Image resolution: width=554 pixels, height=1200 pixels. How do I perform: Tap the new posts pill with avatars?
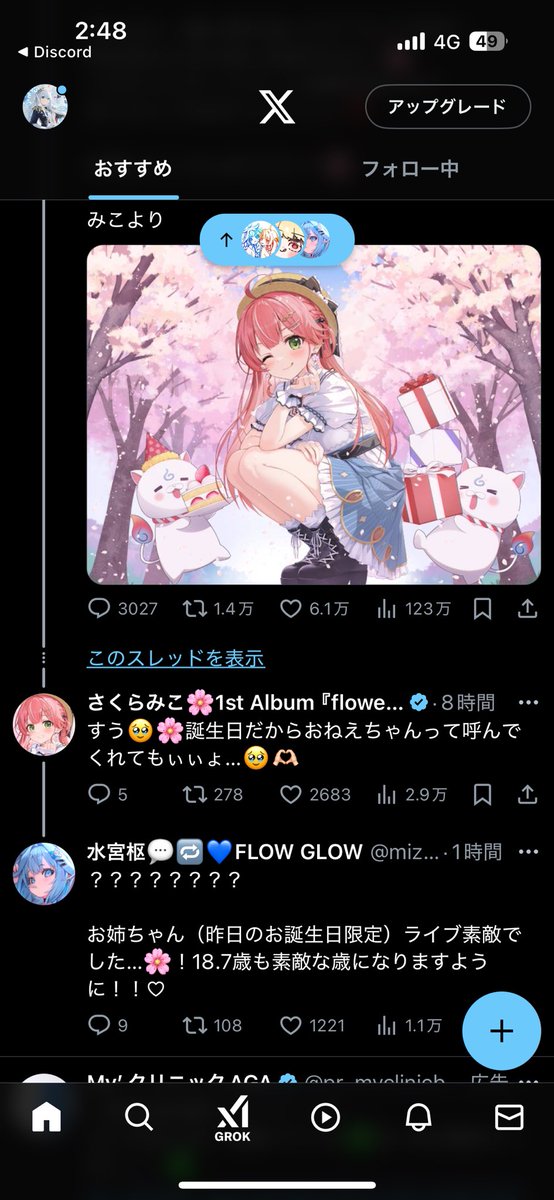277,239
